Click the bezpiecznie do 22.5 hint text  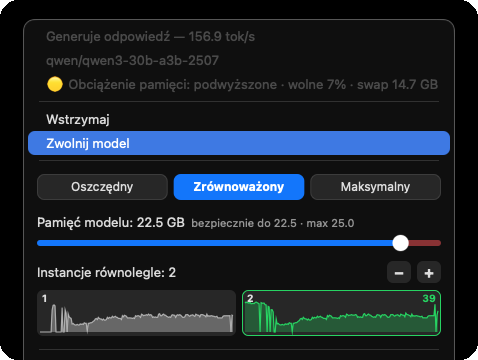point(244,223)
